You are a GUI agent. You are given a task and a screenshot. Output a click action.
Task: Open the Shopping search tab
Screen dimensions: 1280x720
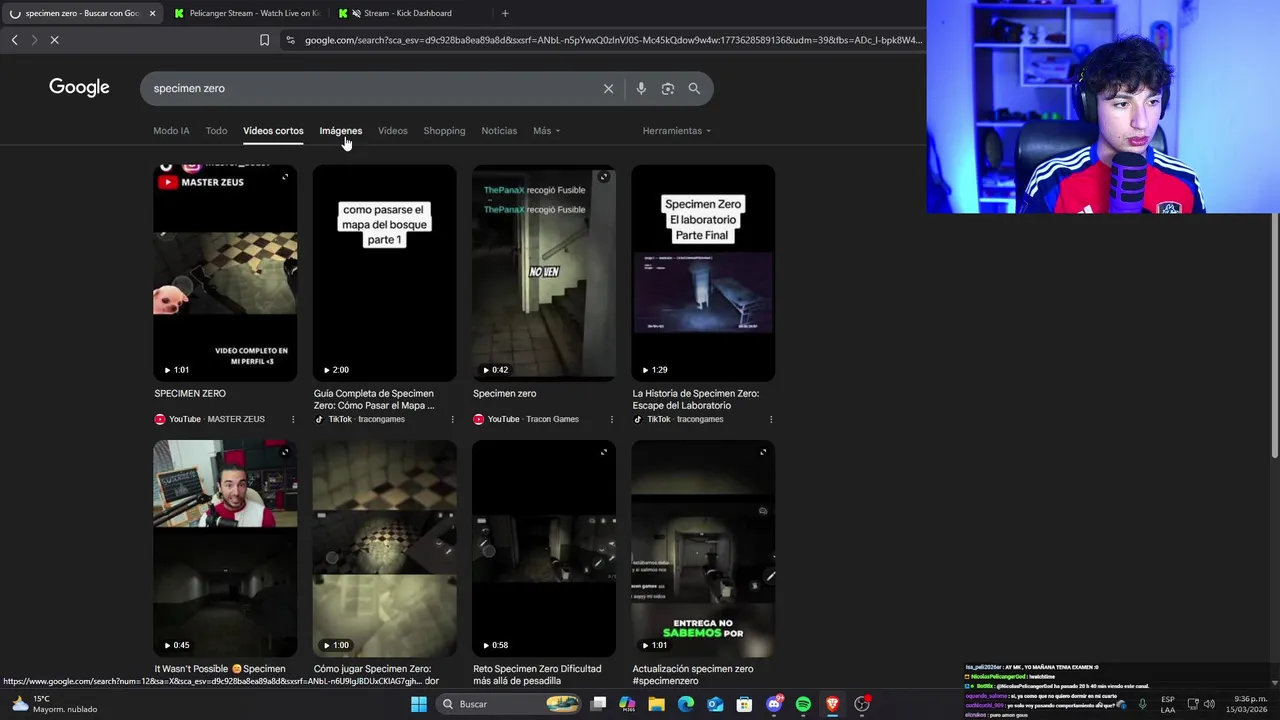pyautogui.click(x=444, y=131)
